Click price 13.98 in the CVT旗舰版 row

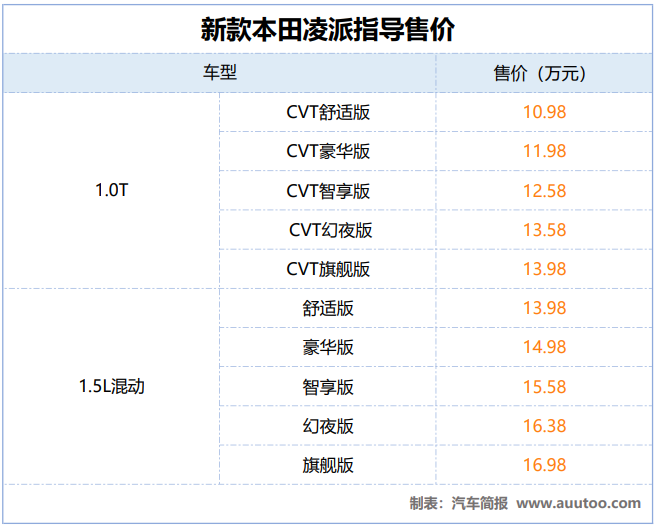point(544,269)
